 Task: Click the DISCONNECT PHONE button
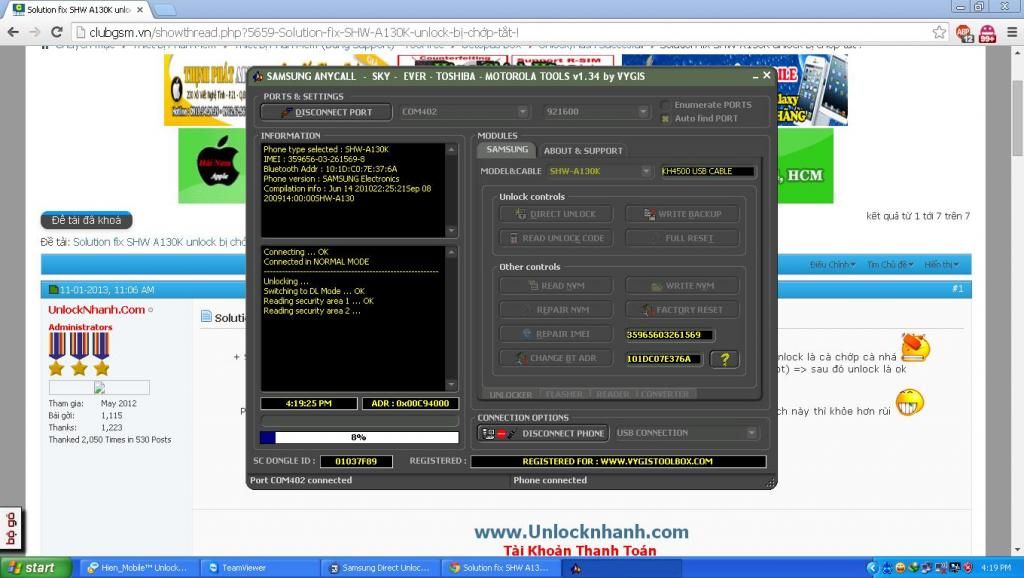pyautogui.click(x=543, y=433)
